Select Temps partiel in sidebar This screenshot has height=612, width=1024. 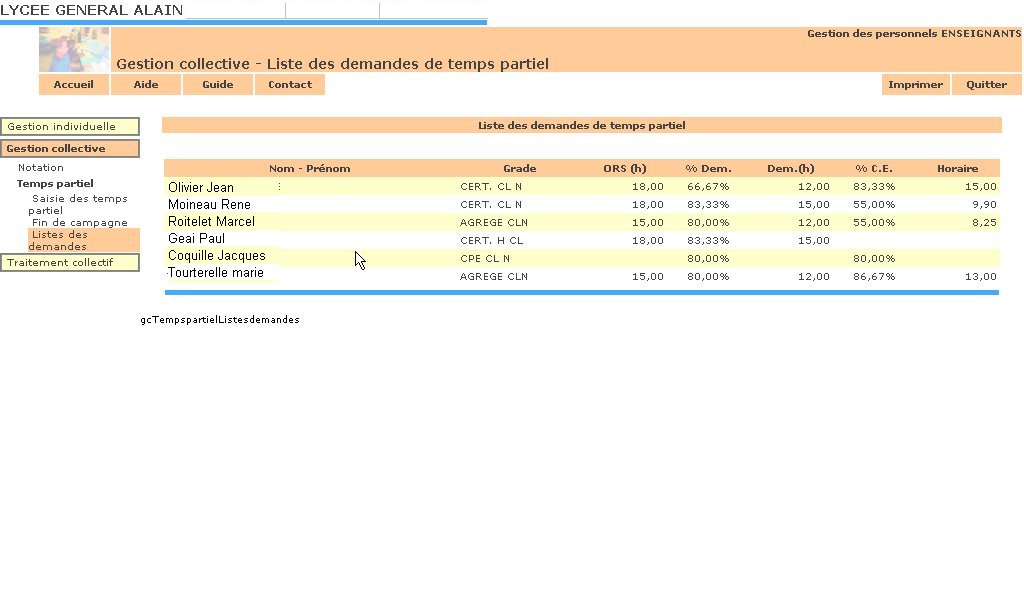coord(55,184)
